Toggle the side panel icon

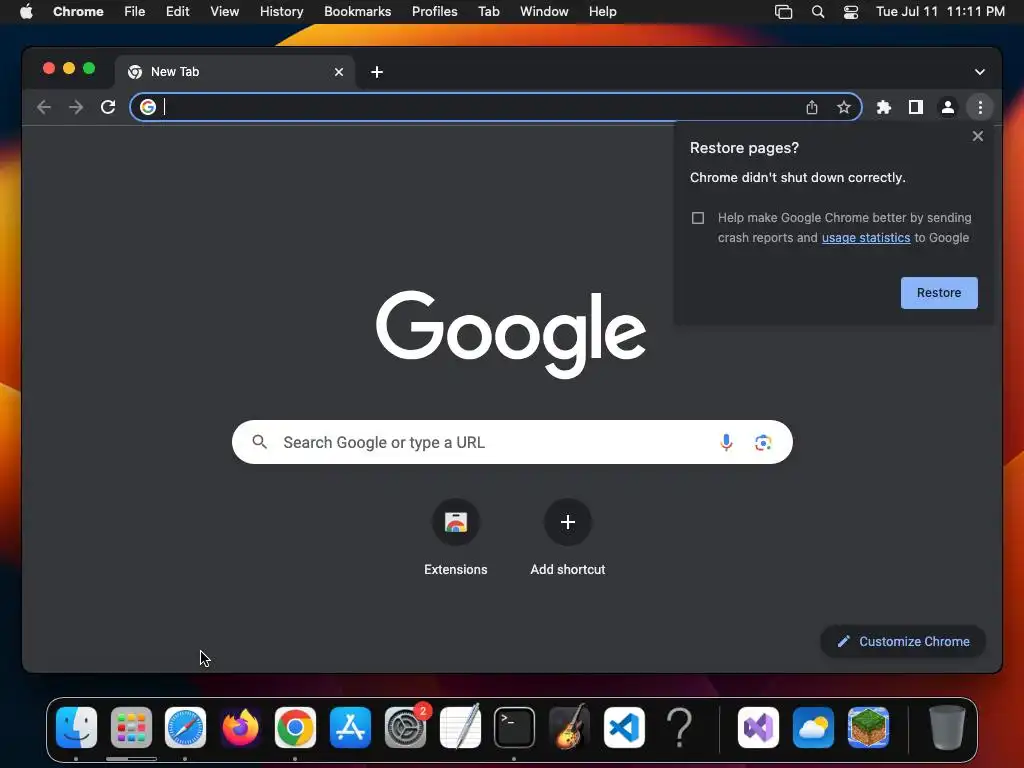click(916, 107)
